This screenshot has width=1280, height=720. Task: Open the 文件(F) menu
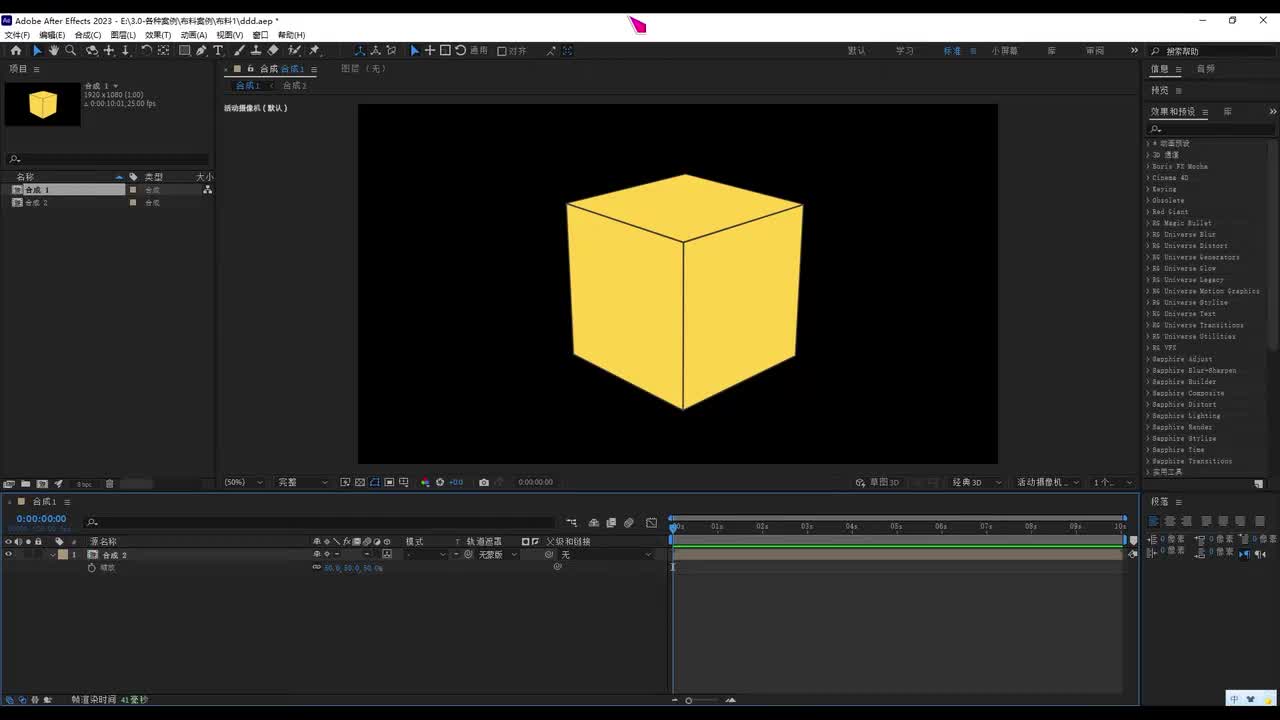pos(17,35)
